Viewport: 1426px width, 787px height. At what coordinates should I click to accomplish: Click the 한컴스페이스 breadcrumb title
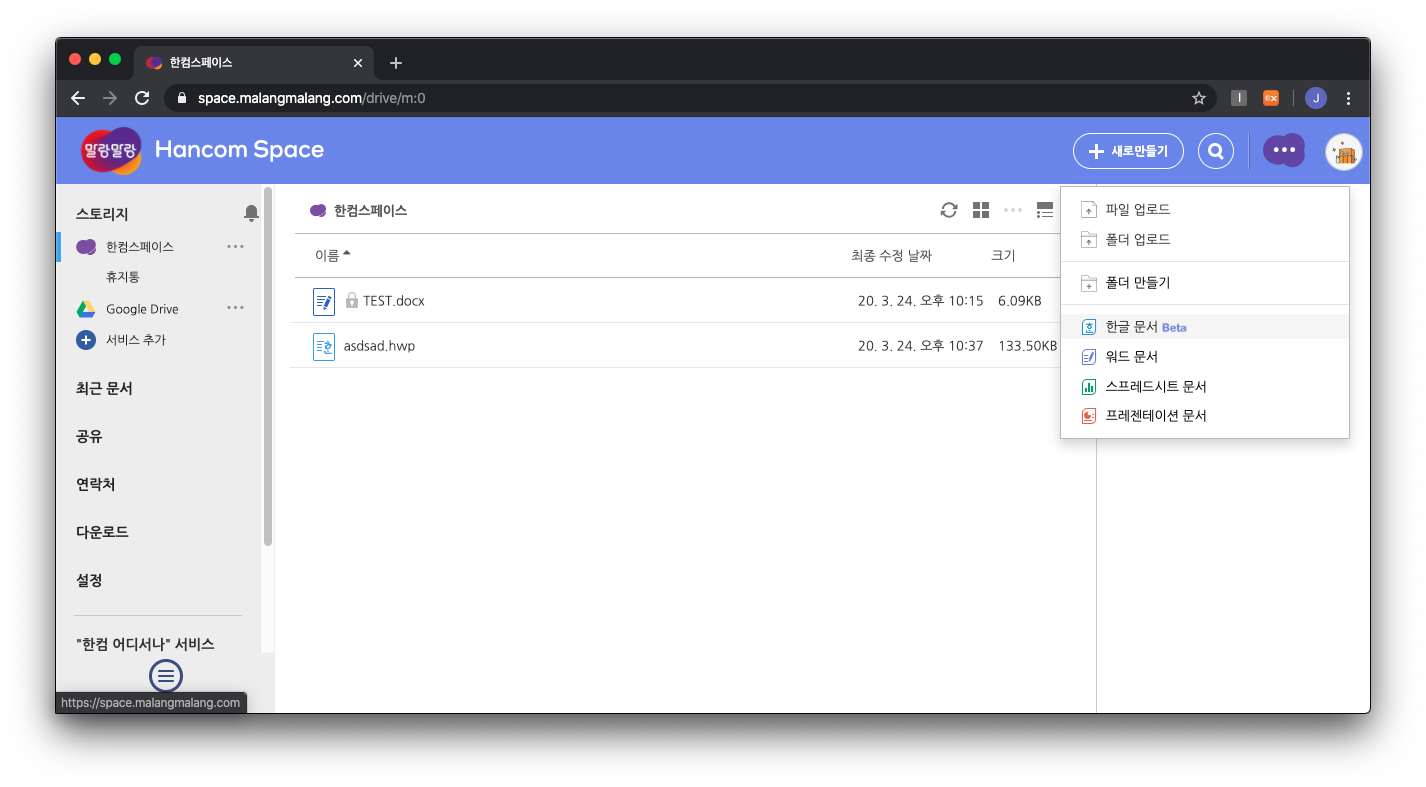[x=370, y=211]
